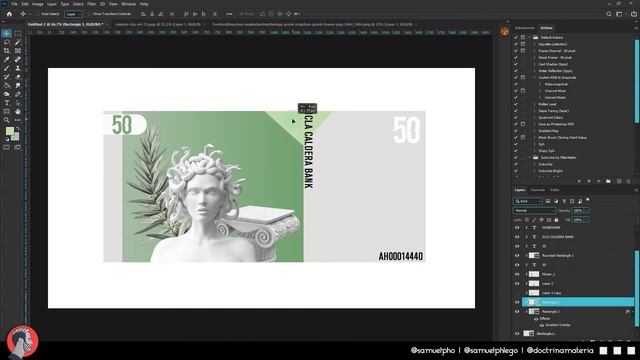Click the Home icon in options bar
640x360 pixels.
pos(9,14)
